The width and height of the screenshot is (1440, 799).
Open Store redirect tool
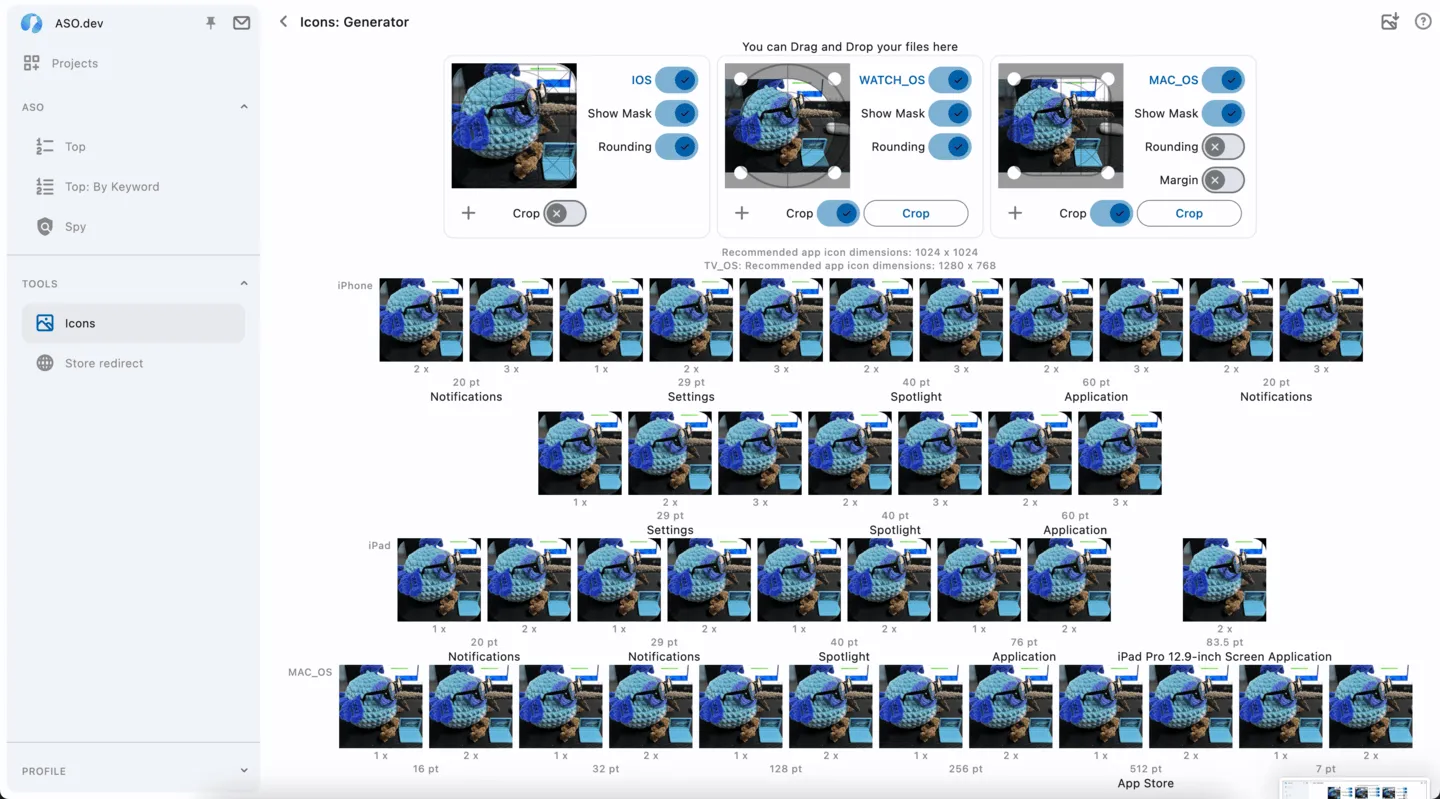(103, 363)
